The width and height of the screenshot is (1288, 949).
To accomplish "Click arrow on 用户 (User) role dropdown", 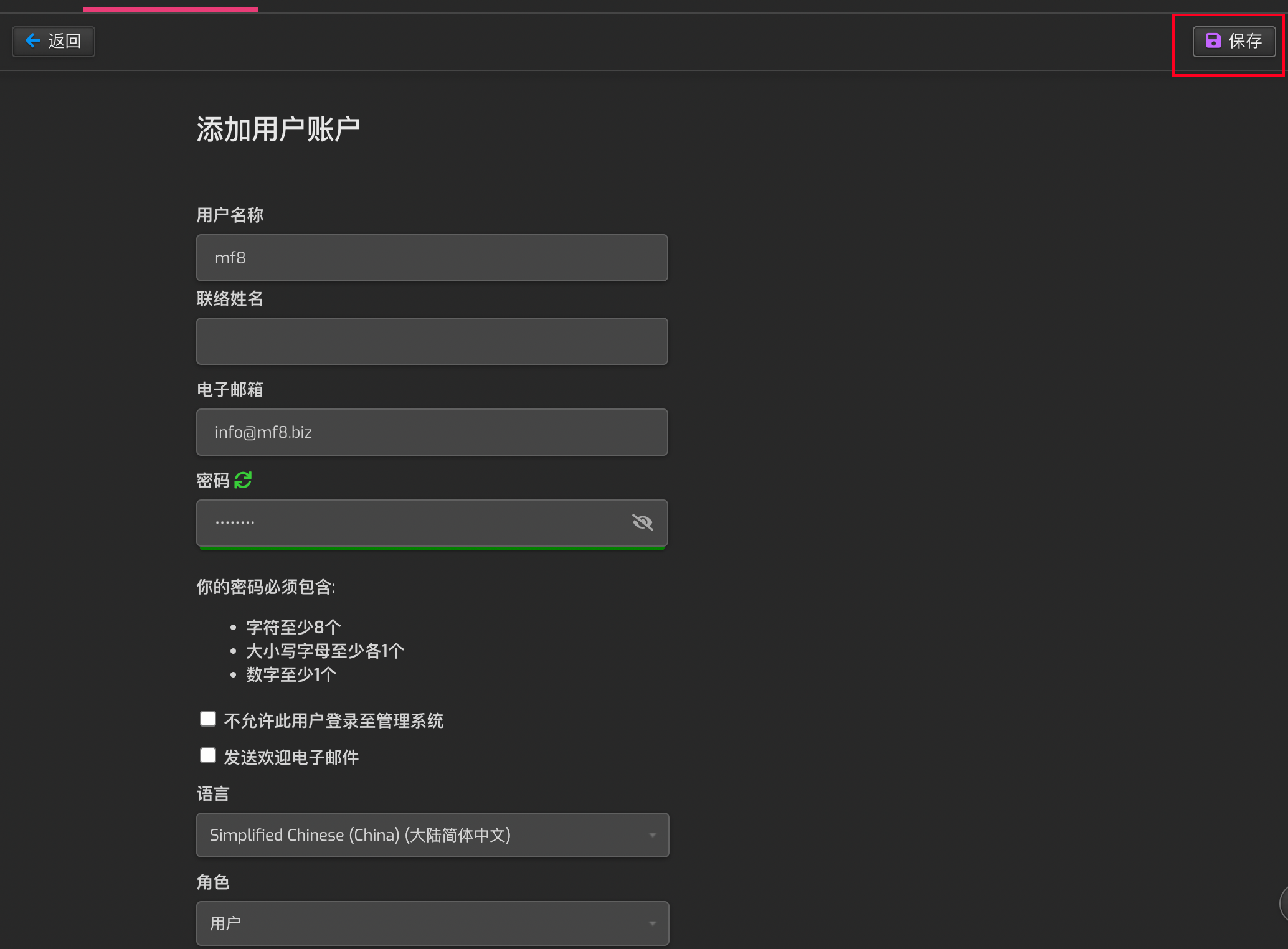I will [x=652, y=923].
